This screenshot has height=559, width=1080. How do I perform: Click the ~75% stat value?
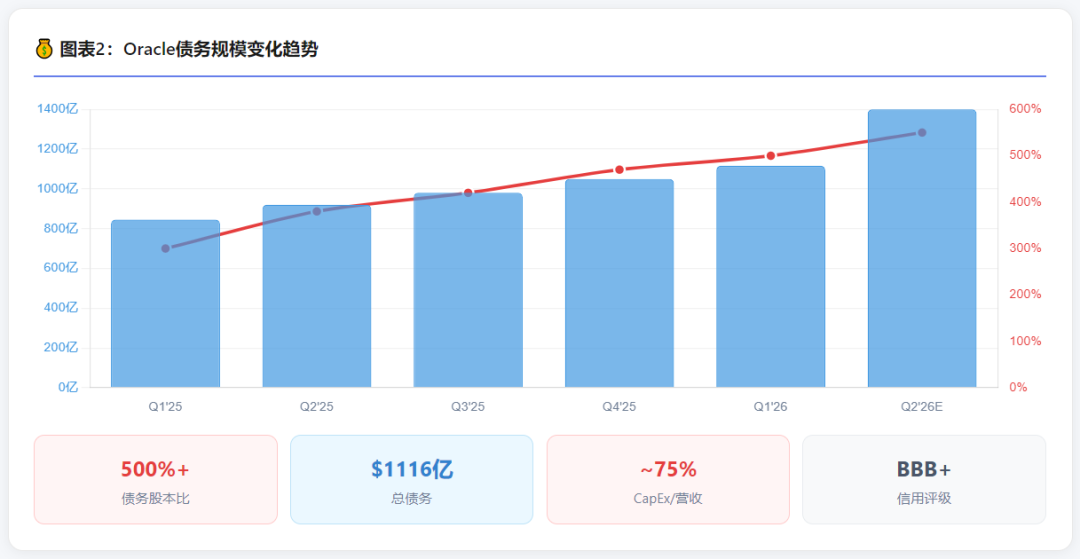pyautogui.click(x=668, y=470)
